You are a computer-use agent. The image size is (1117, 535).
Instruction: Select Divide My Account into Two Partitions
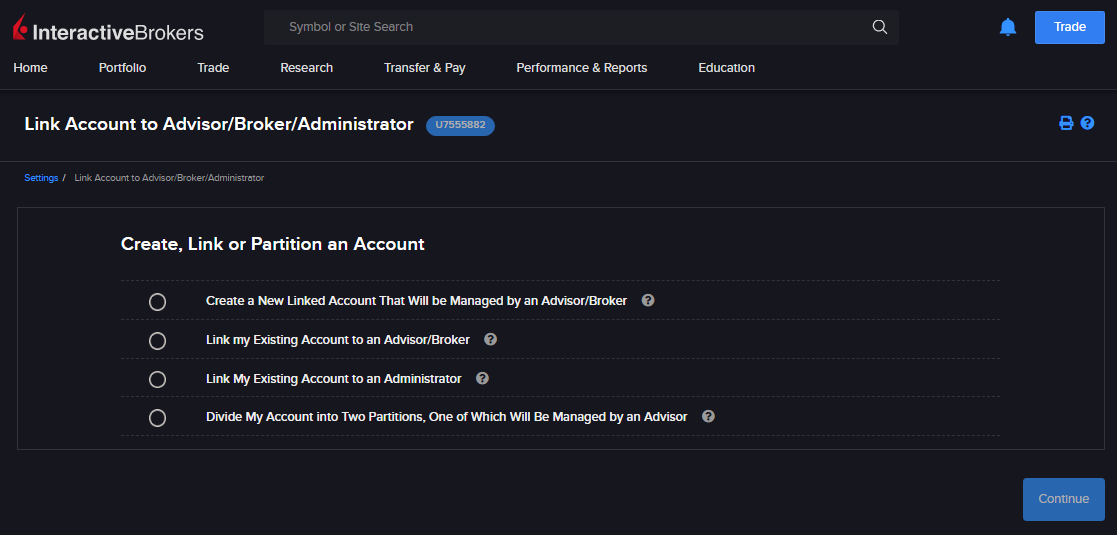pyautogui.click(x=157, y=418)
